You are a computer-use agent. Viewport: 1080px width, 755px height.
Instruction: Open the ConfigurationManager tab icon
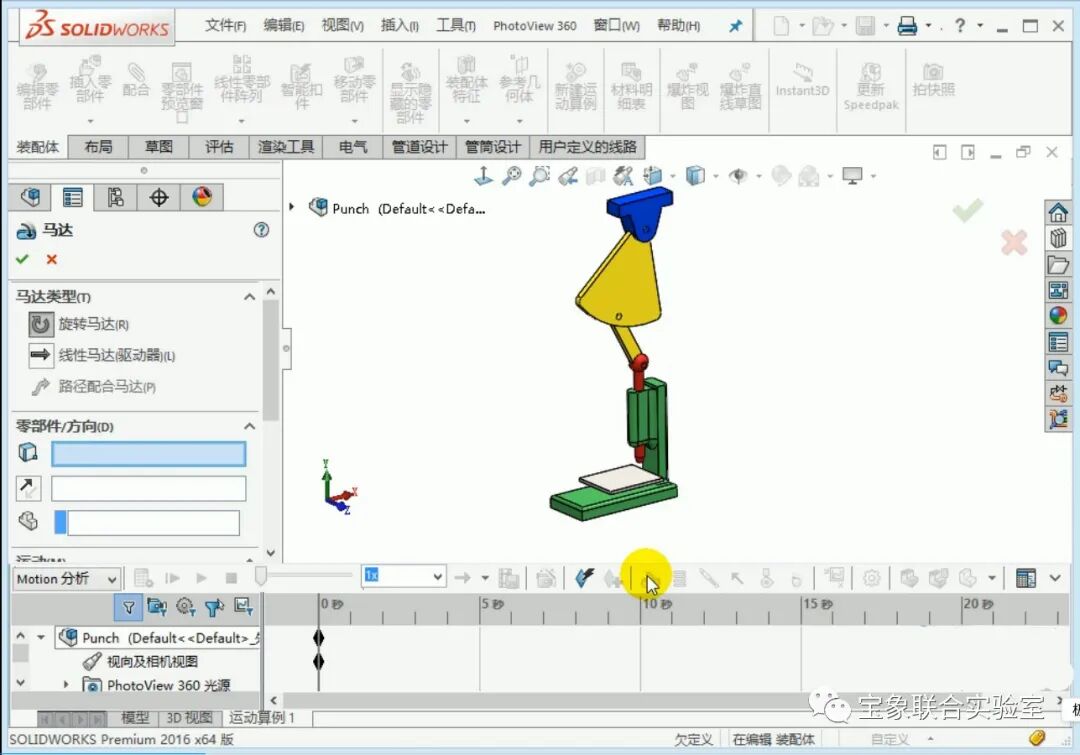pos(116,198)
